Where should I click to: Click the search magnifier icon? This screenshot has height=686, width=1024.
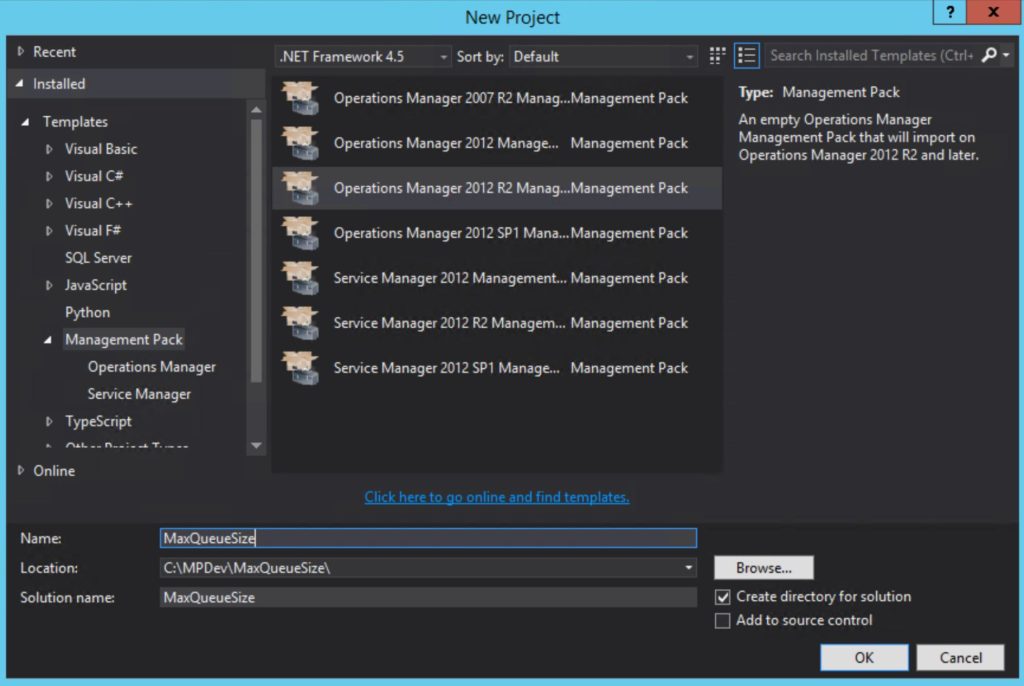click(989, 55)
